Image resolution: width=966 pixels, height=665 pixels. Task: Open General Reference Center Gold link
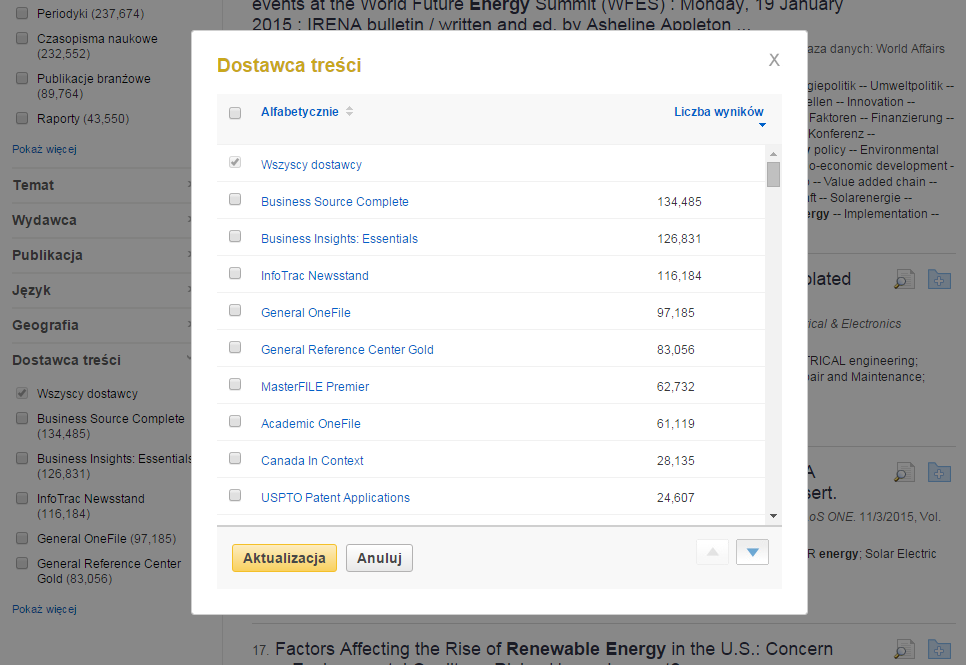click(347, 349)
